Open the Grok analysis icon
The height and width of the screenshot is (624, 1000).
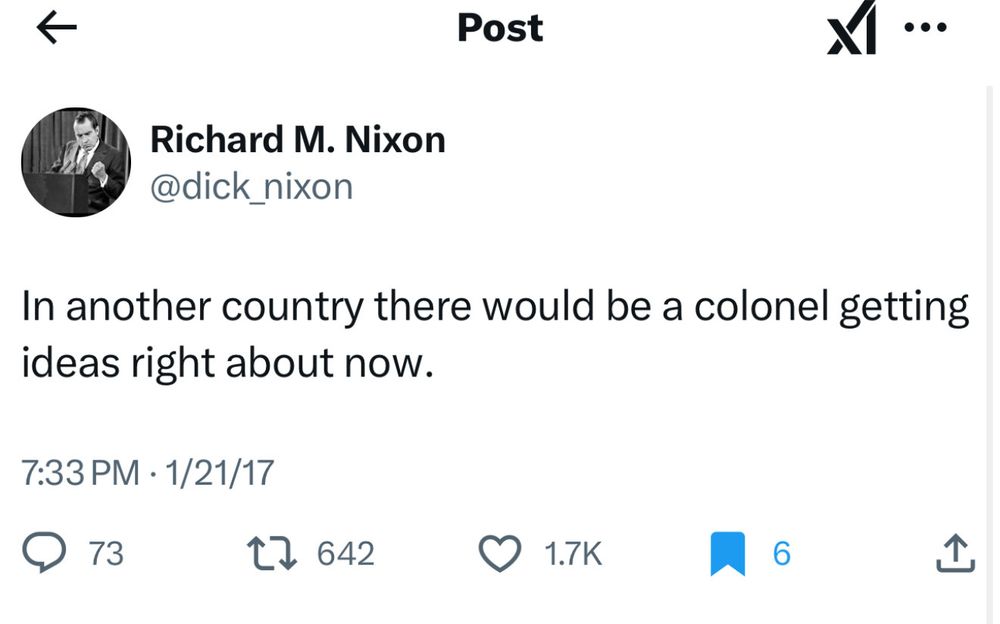(x=851, y=27)
